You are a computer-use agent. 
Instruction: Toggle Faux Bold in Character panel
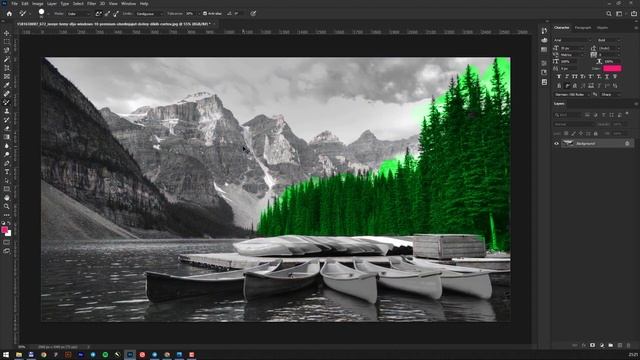pyautogui.click(x=559, y=76)
